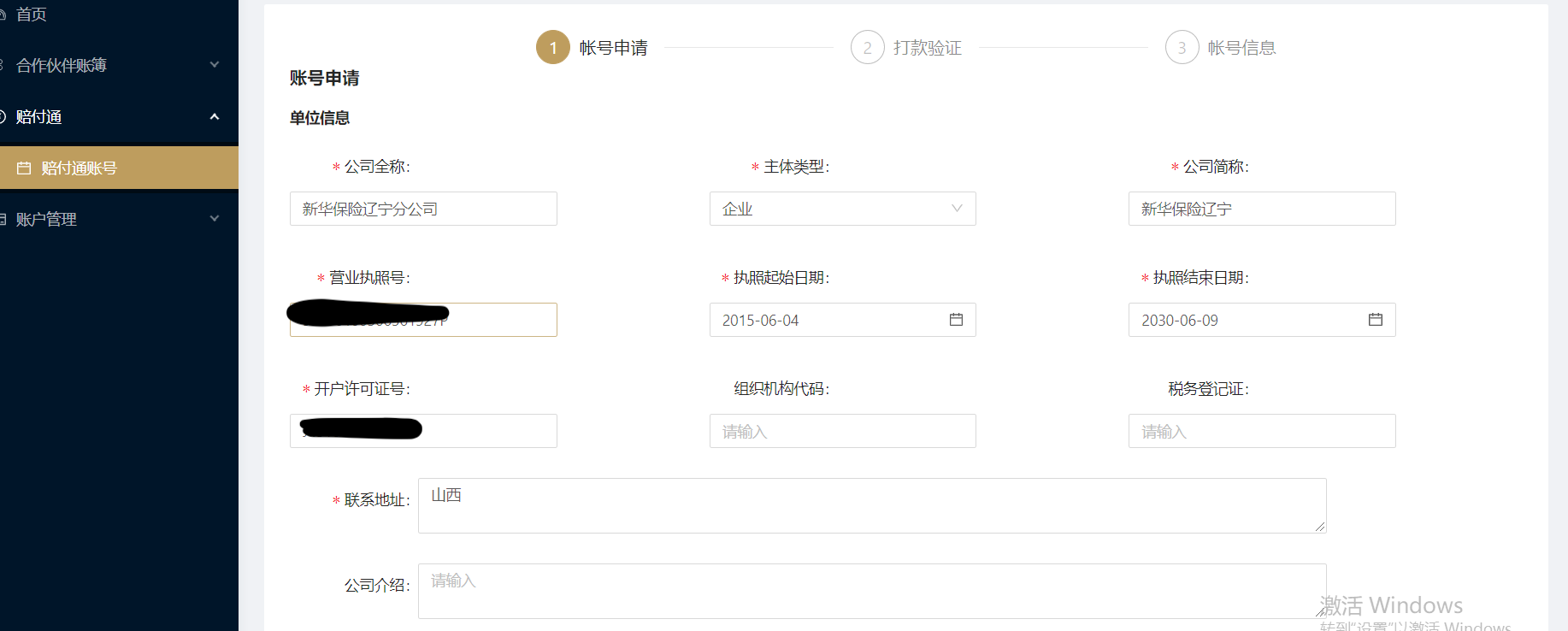Viewport: 1568px width, 631px height.
Task: Click the 执照起始日期 date field
Action: pyautogui.click(x=842, y=320)
